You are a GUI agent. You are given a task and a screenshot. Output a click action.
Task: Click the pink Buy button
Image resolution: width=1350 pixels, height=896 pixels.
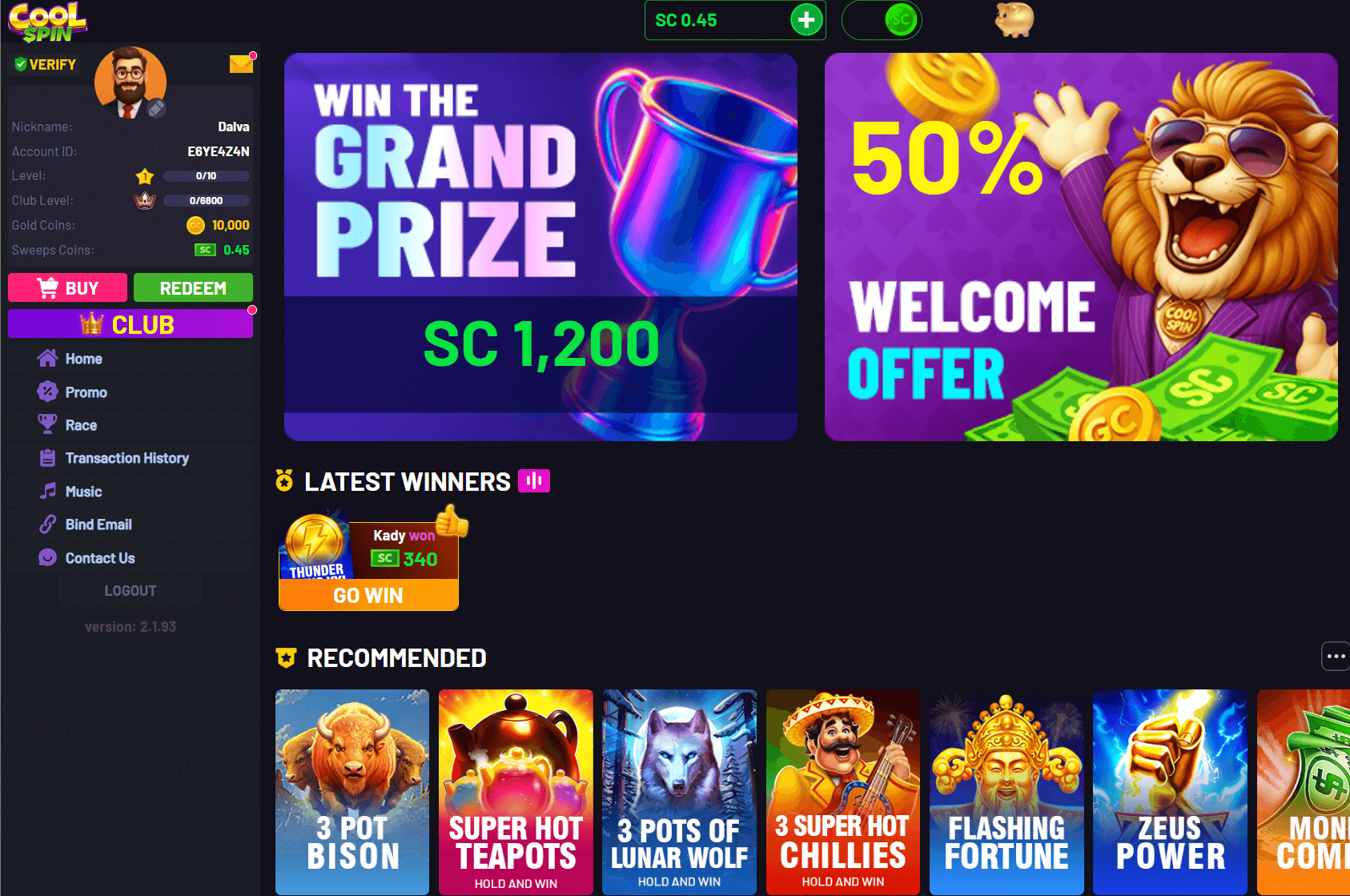tap(68, 288)
